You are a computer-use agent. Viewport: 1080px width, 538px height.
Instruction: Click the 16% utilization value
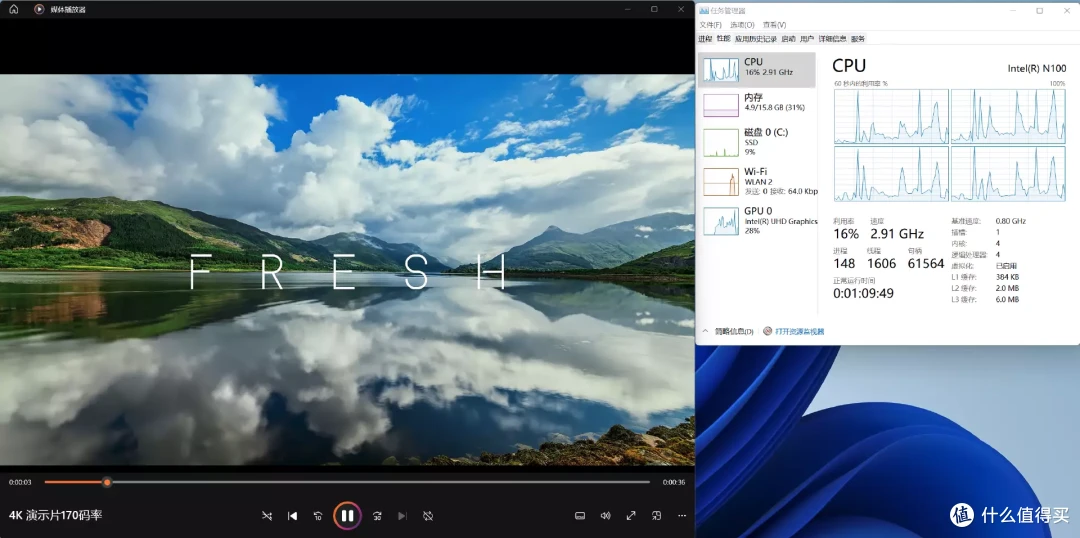tap(846, 234)
